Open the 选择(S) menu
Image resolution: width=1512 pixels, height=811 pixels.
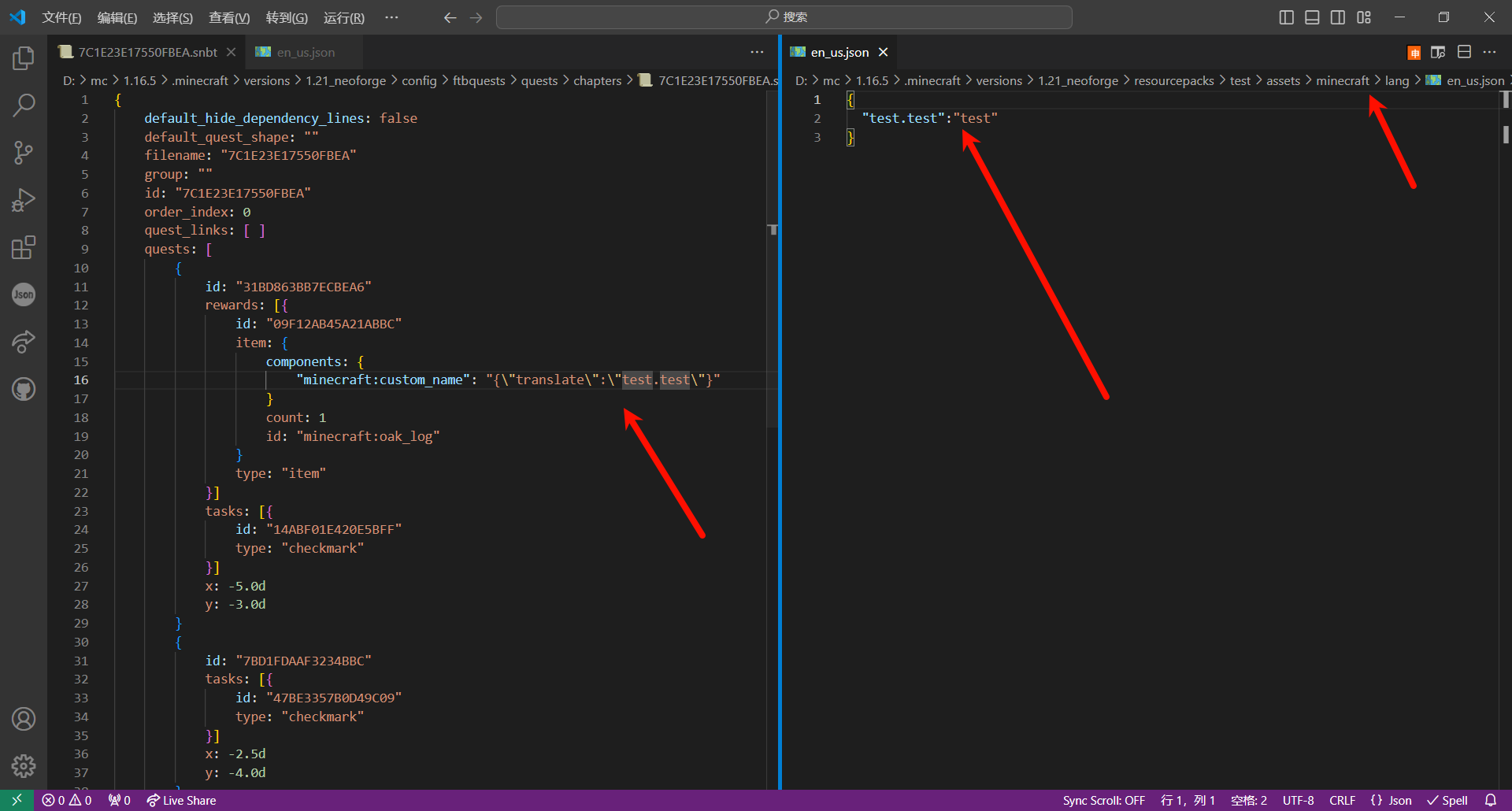(172, 17)
